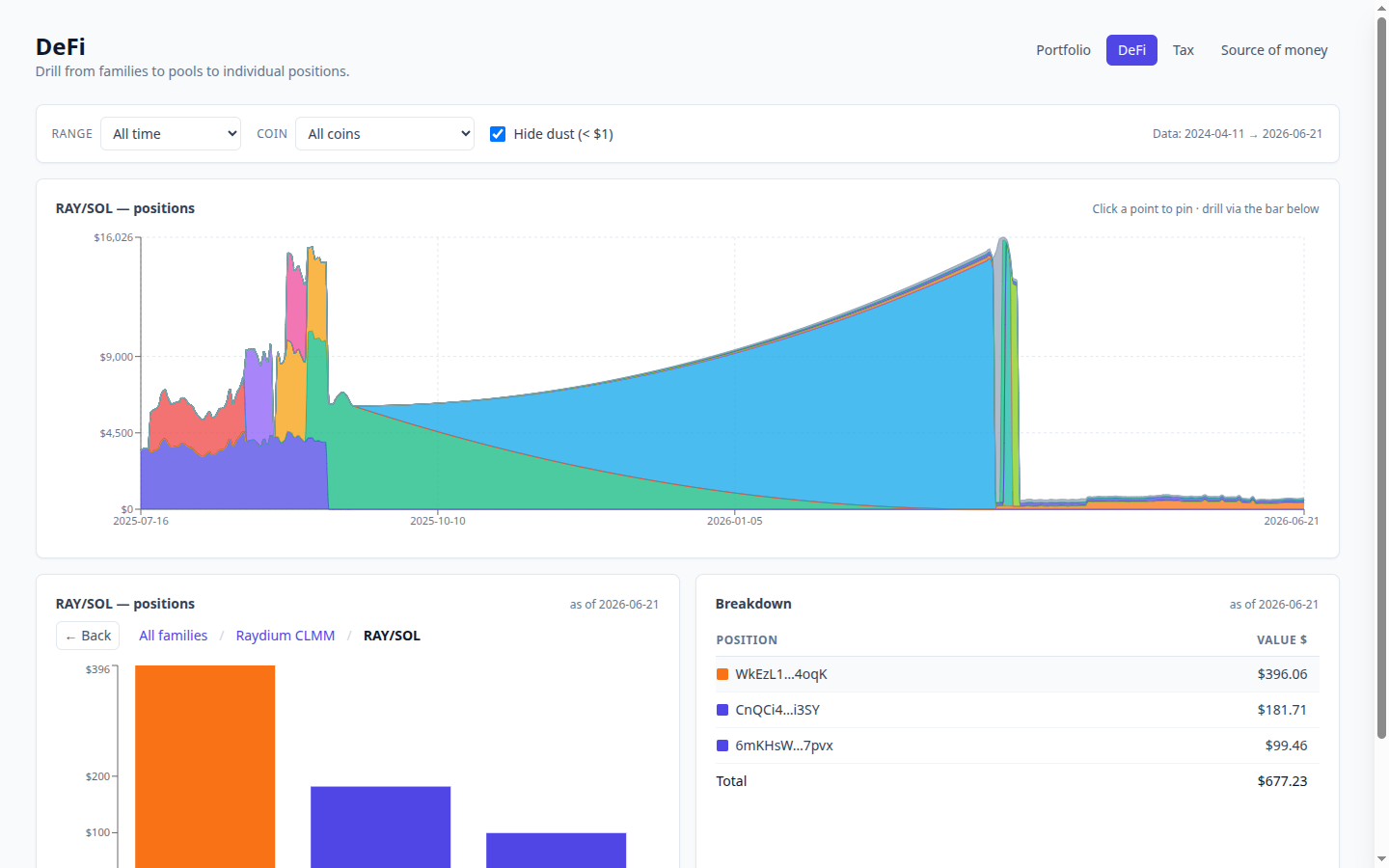Click the page scrollbar down arrow
The height and width of the screenshot is (868, 1389).
pyautogui.click(x=1381, y=859)
